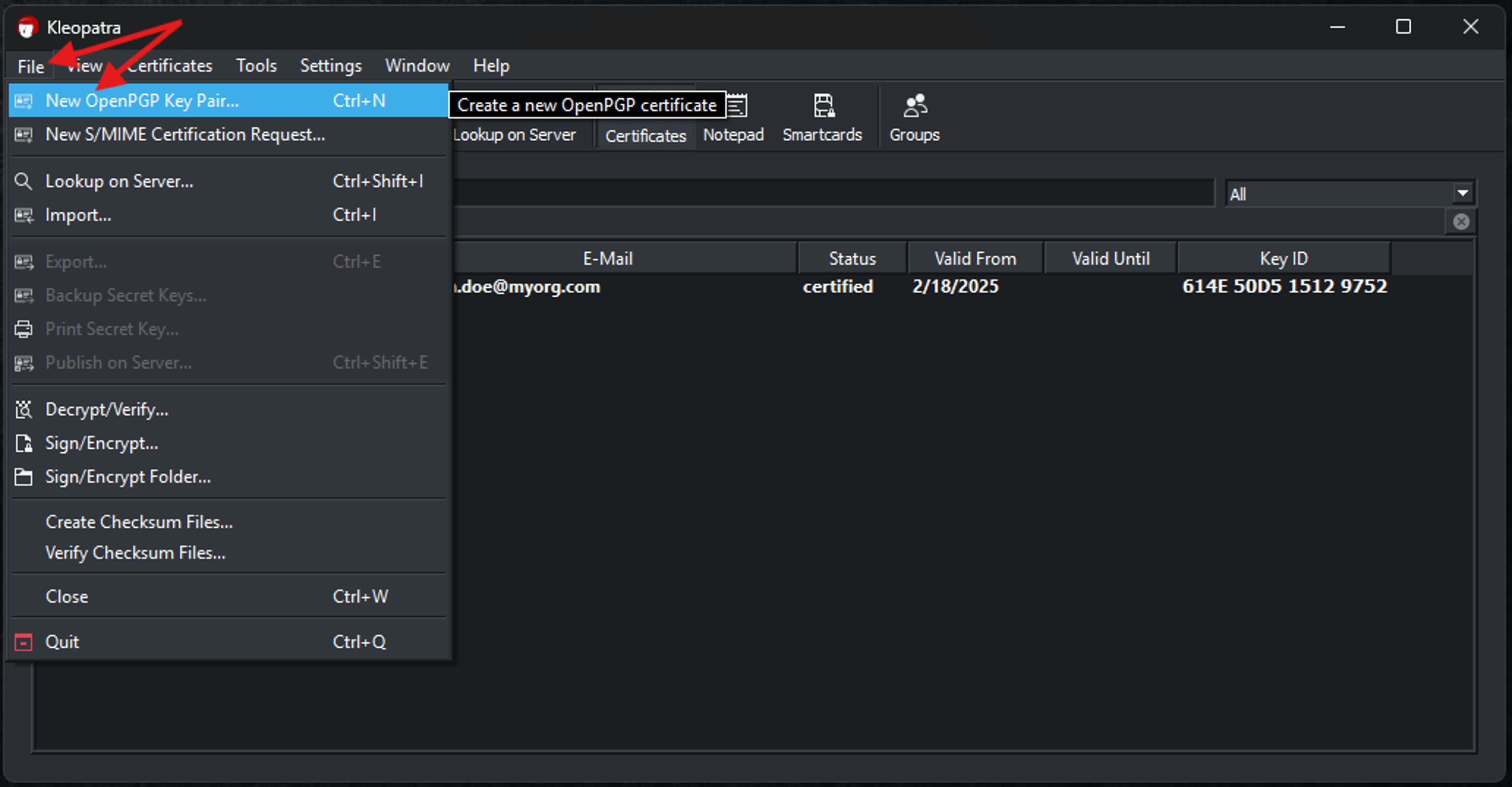Click the Certificates toolbar button
The height and width of the screenshot is (787, 1512).
[646, 118]
